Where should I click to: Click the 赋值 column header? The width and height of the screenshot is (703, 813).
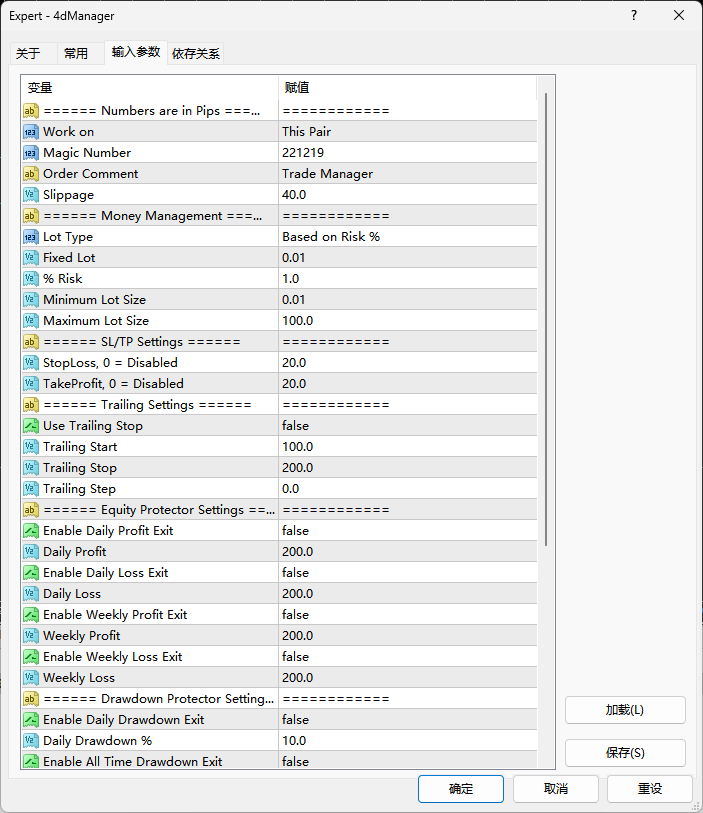(407, 88)
